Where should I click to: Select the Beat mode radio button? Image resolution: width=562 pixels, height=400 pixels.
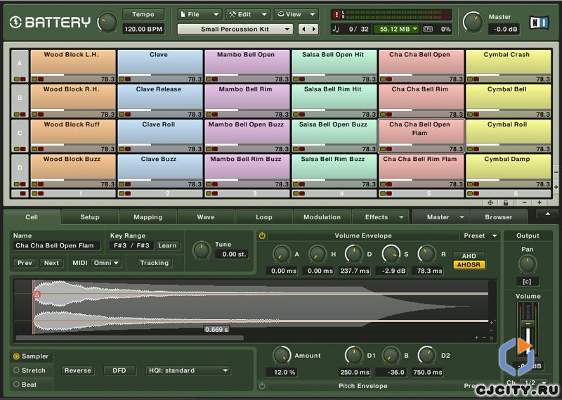click(x=16, y=384)
